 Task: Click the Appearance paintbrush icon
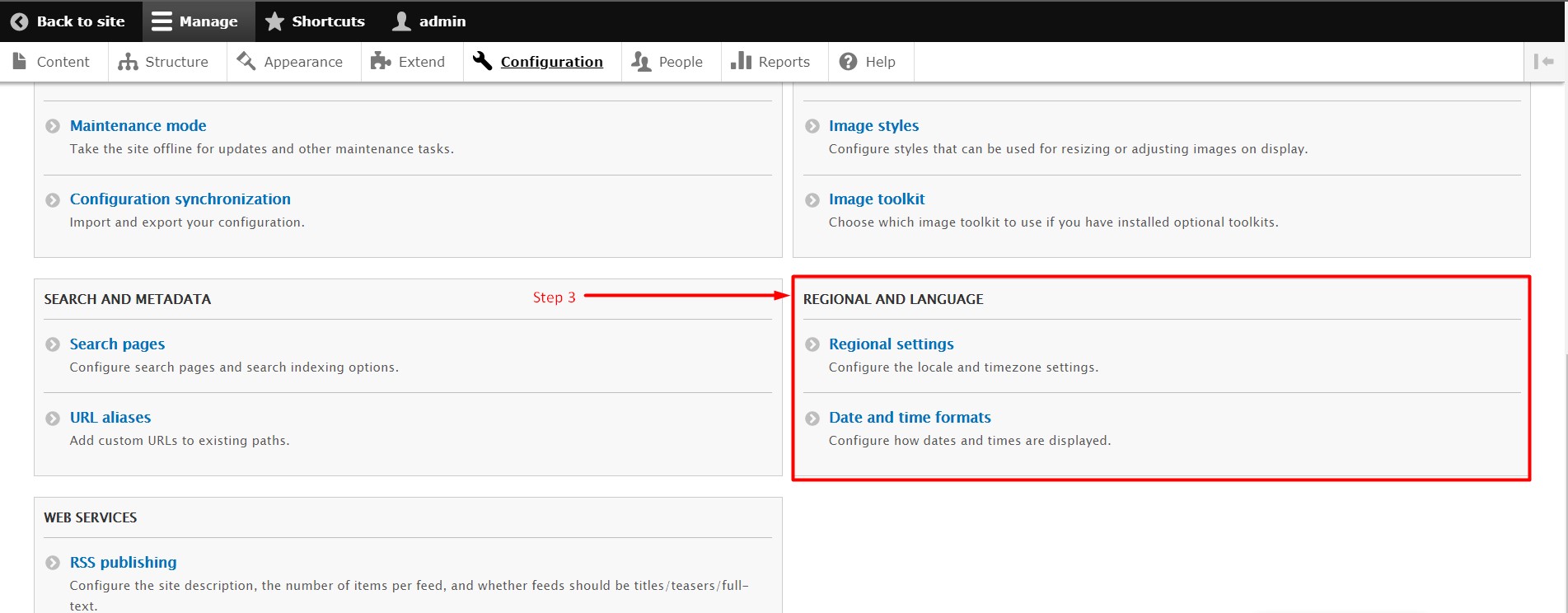[246, 61]
